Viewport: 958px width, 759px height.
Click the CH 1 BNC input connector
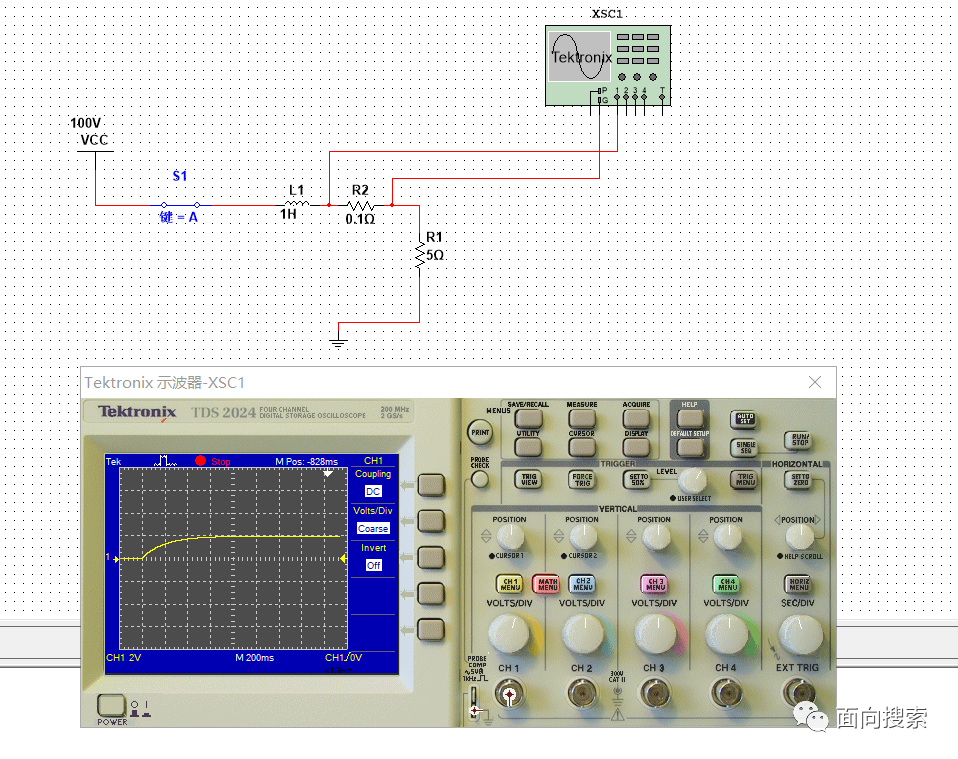coord(509,694)
